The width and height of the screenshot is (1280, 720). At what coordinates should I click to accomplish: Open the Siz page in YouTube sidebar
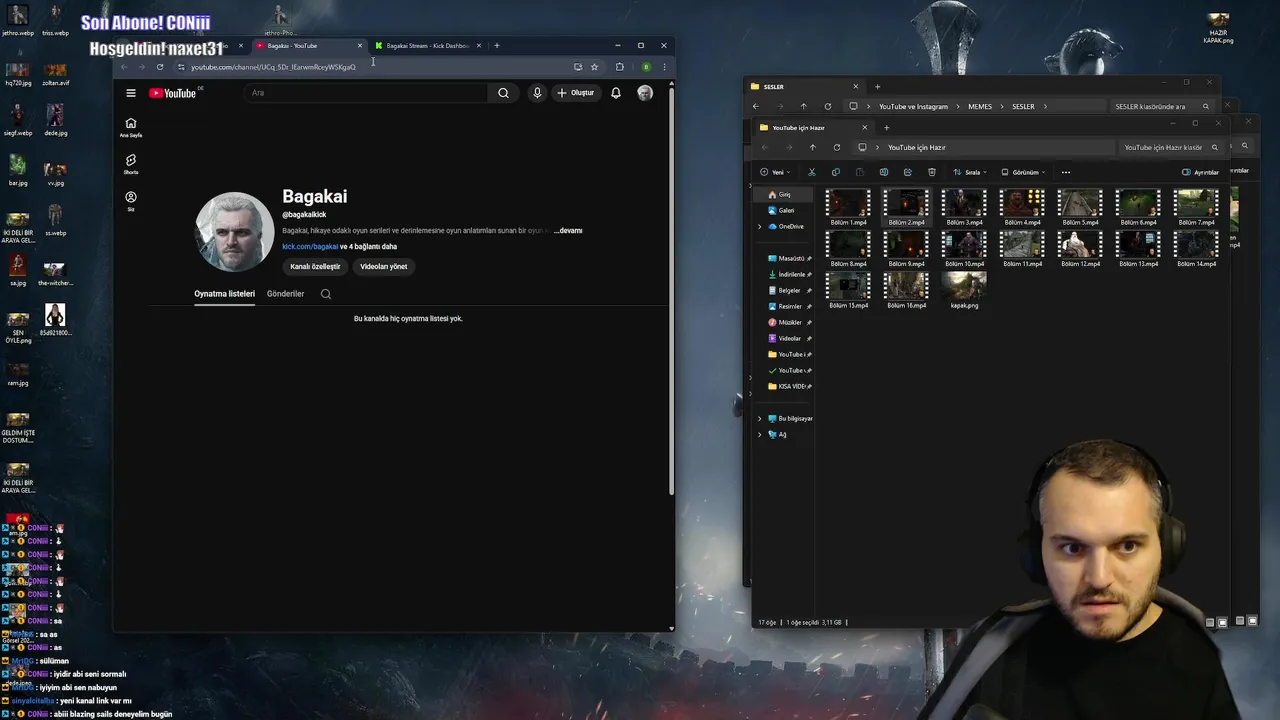coord(131,201)
